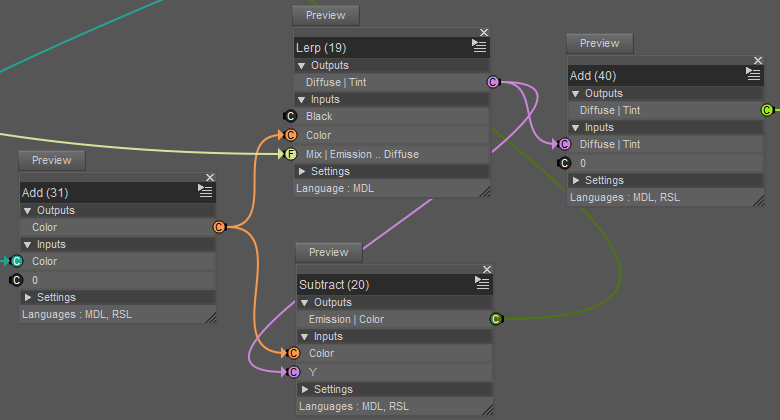Click the Preview button above Subtract (20)
This screenshot has height=420, width=780.
[329, 252]
